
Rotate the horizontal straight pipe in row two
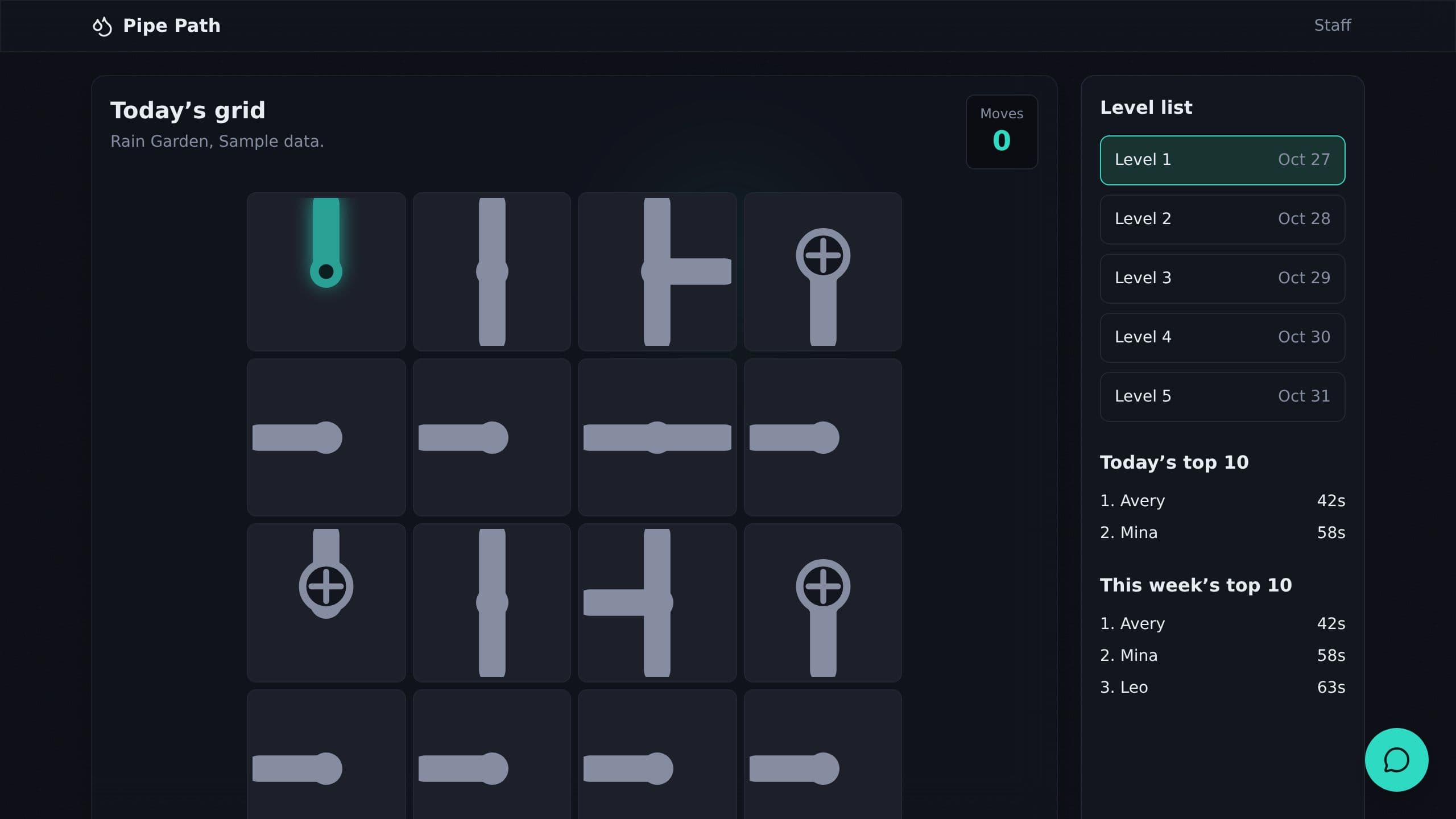pyautogui.click(x=657, y=437)
